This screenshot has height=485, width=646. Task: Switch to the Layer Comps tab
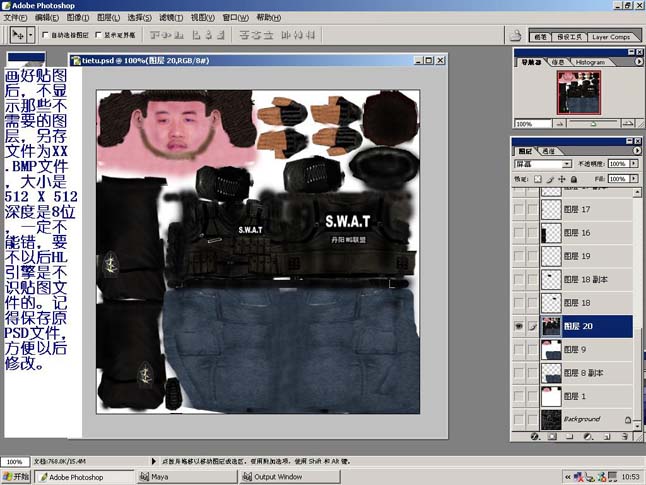[611, 37]
